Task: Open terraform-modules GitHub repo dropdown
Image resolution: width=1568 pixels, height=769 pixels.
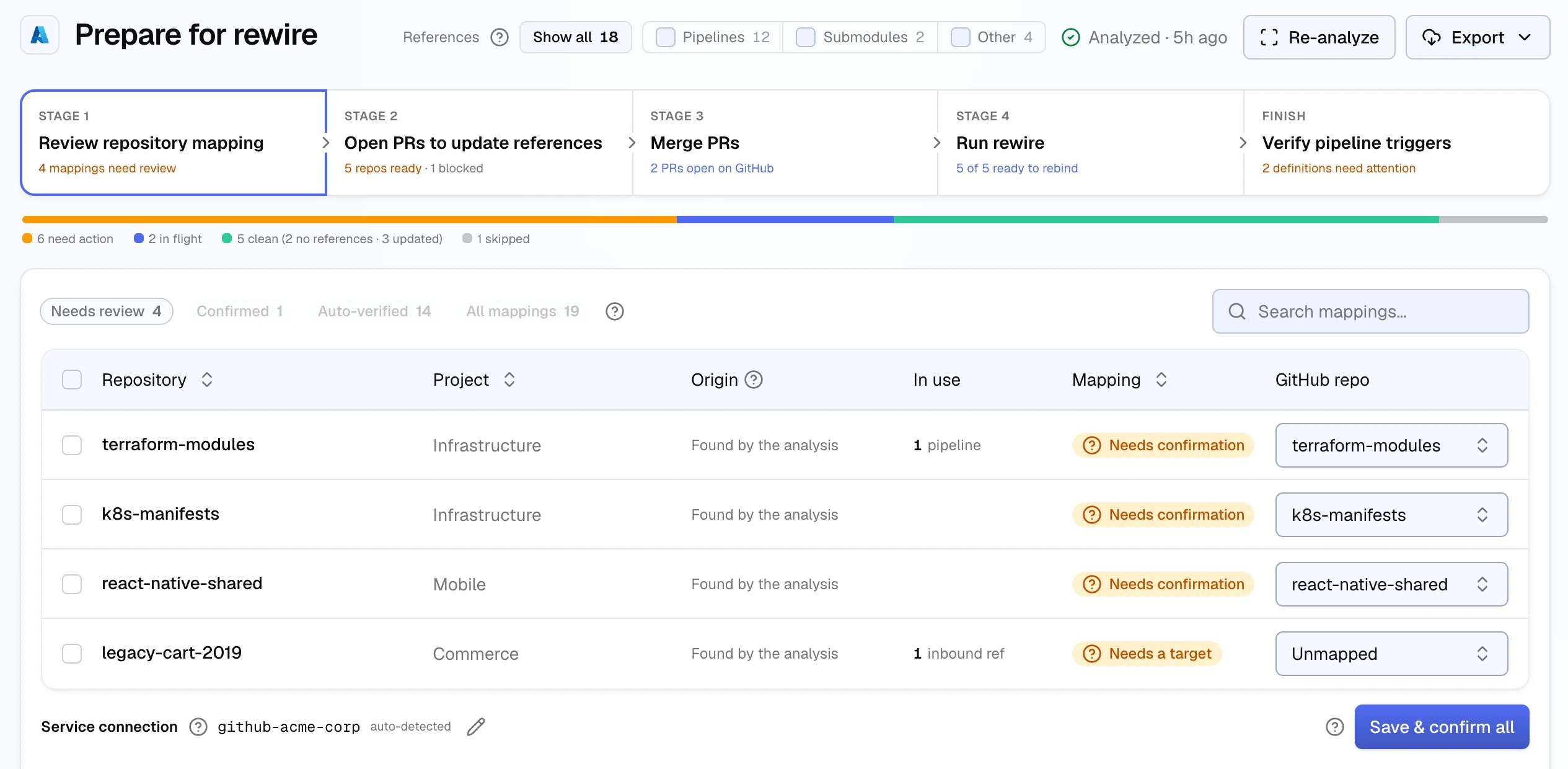Action: [1391, 445]
